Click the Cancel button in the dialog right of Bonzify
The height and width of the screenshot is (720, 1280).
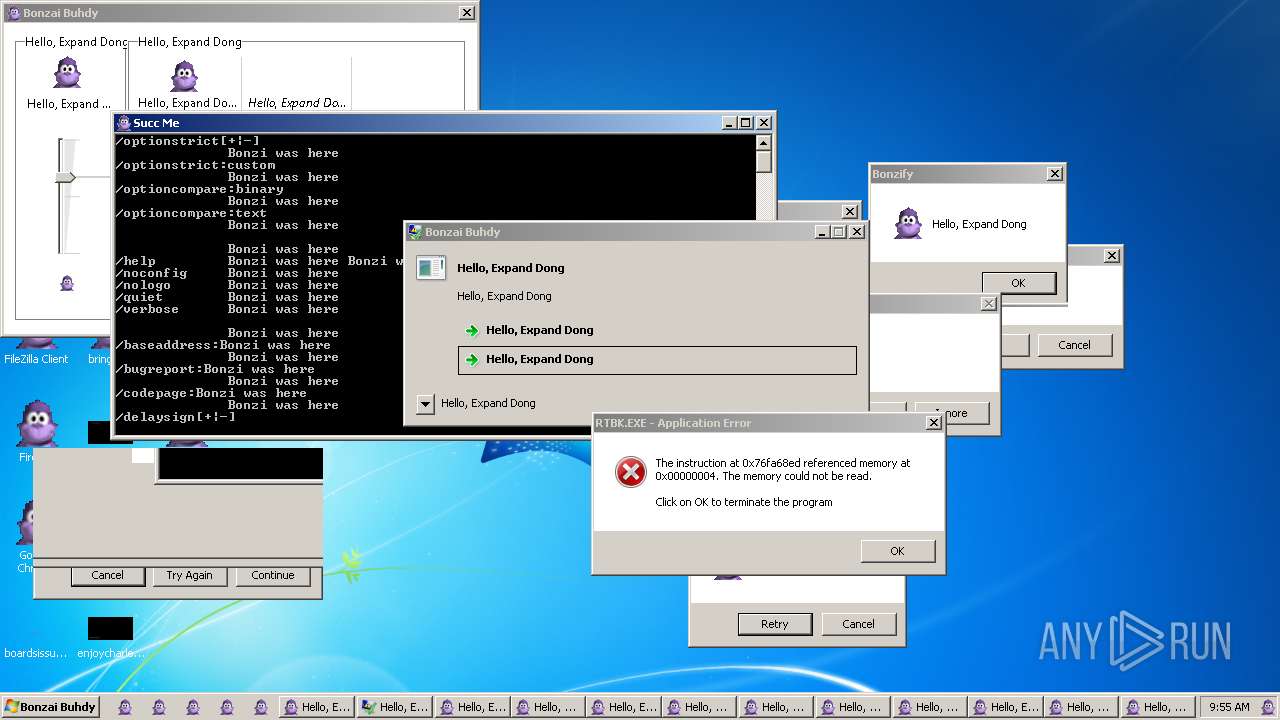pos(1074,345)
